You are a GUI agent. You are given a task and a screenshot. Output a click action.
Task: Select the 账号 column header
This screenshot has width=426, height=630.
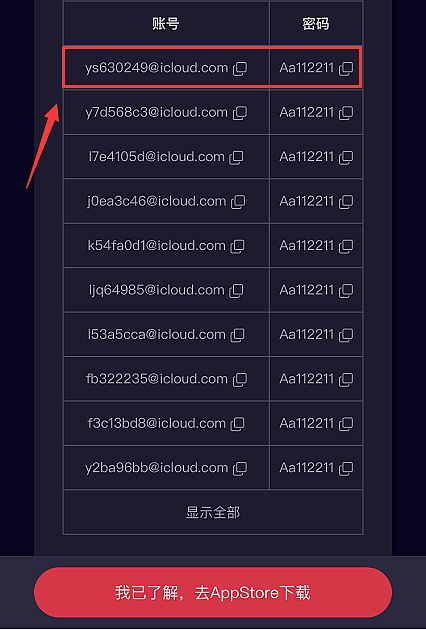coord(166,24)
